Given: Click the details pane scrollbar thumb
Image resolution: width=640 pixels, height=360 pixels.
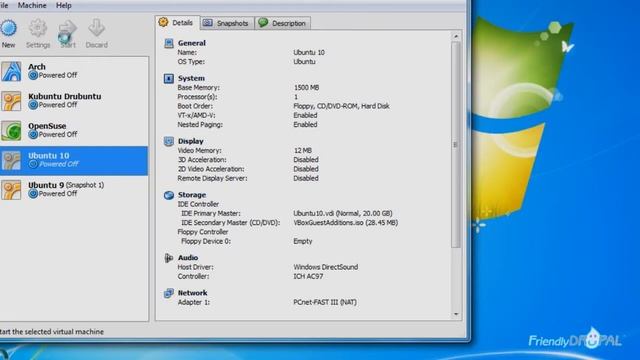Looking at the screenshot, I should (456, 144).
